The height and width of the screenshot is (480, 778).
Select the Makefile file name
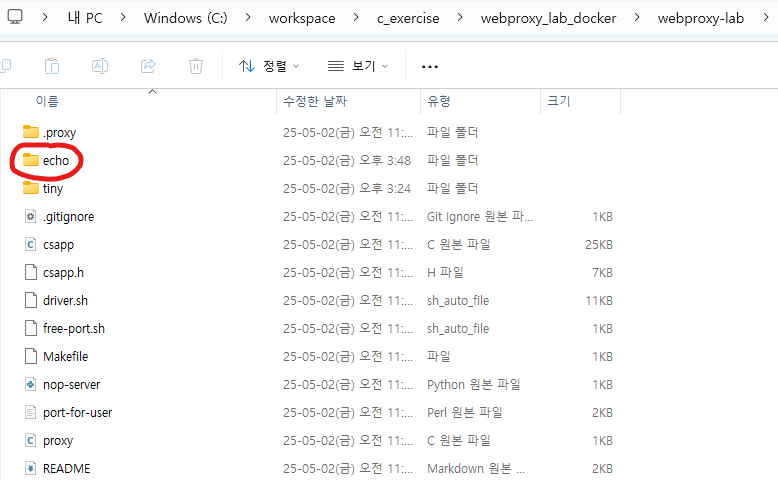[65, 356]
